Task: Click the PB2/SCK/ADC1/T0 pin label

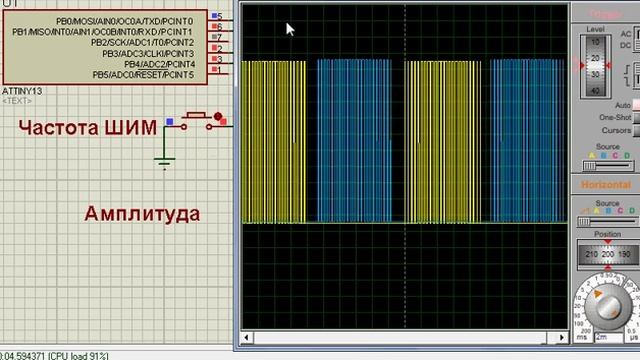Action: point(142,42)
